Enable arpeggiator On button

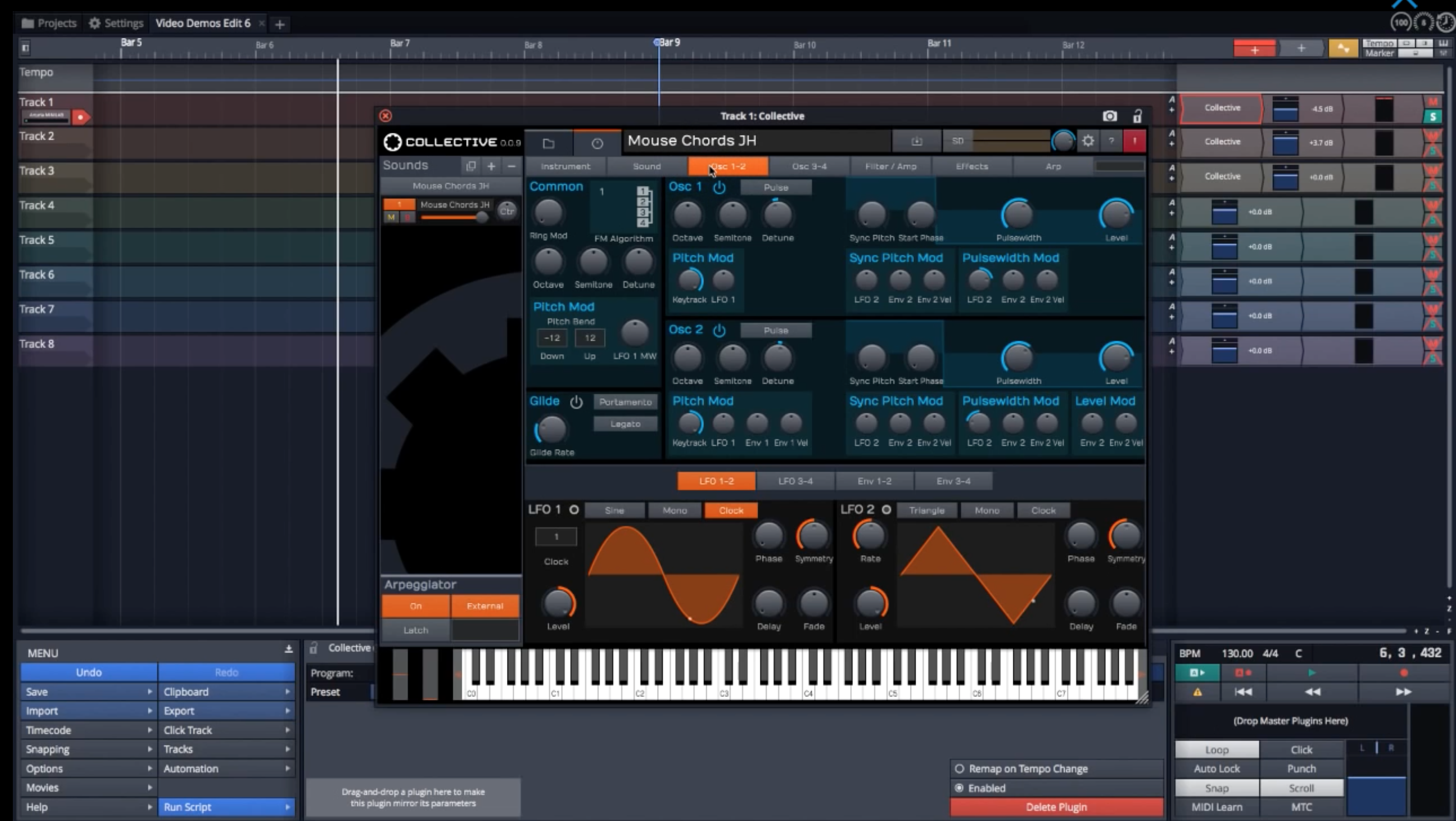point(416,606)
